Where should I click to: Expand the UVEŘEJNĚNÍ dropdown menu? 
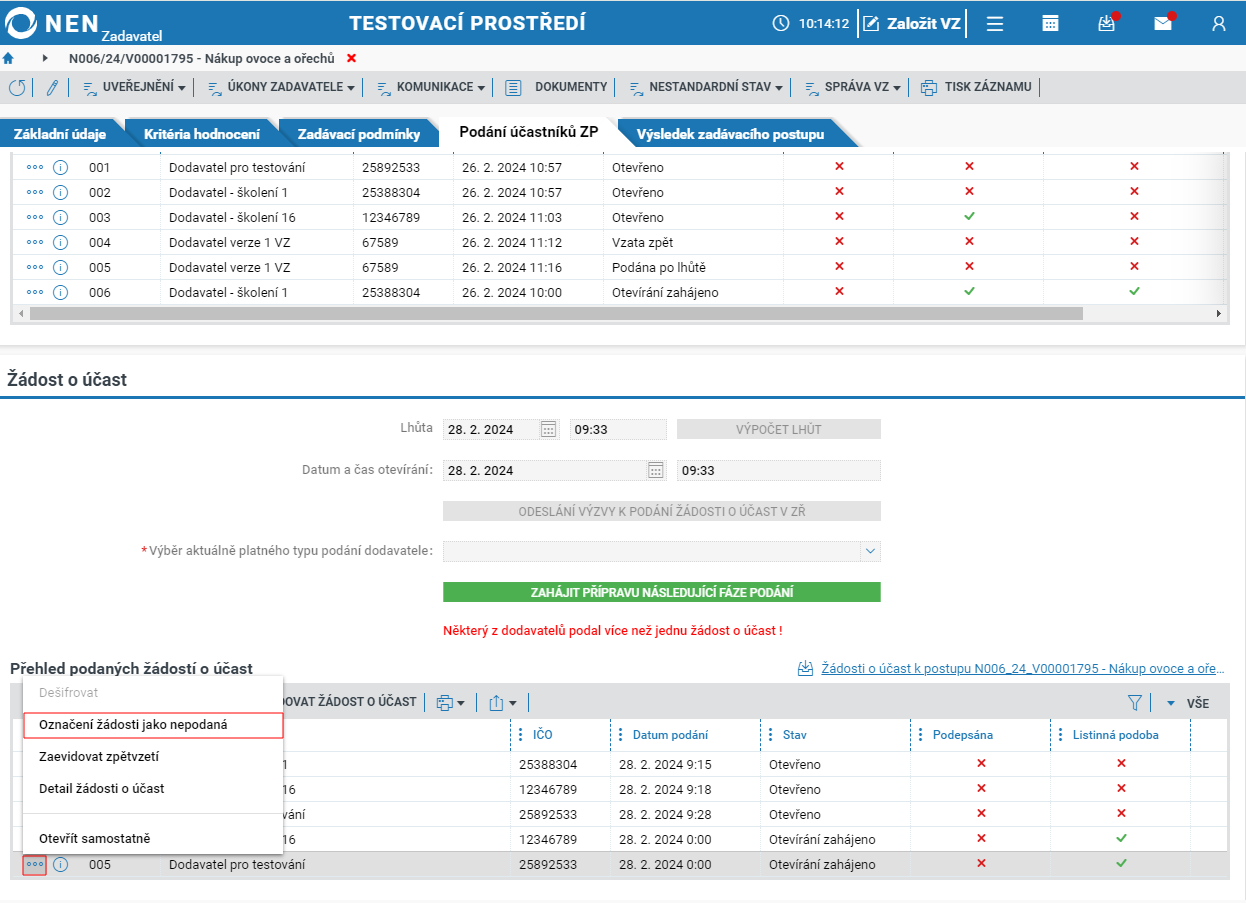click(x=134, y=87)
